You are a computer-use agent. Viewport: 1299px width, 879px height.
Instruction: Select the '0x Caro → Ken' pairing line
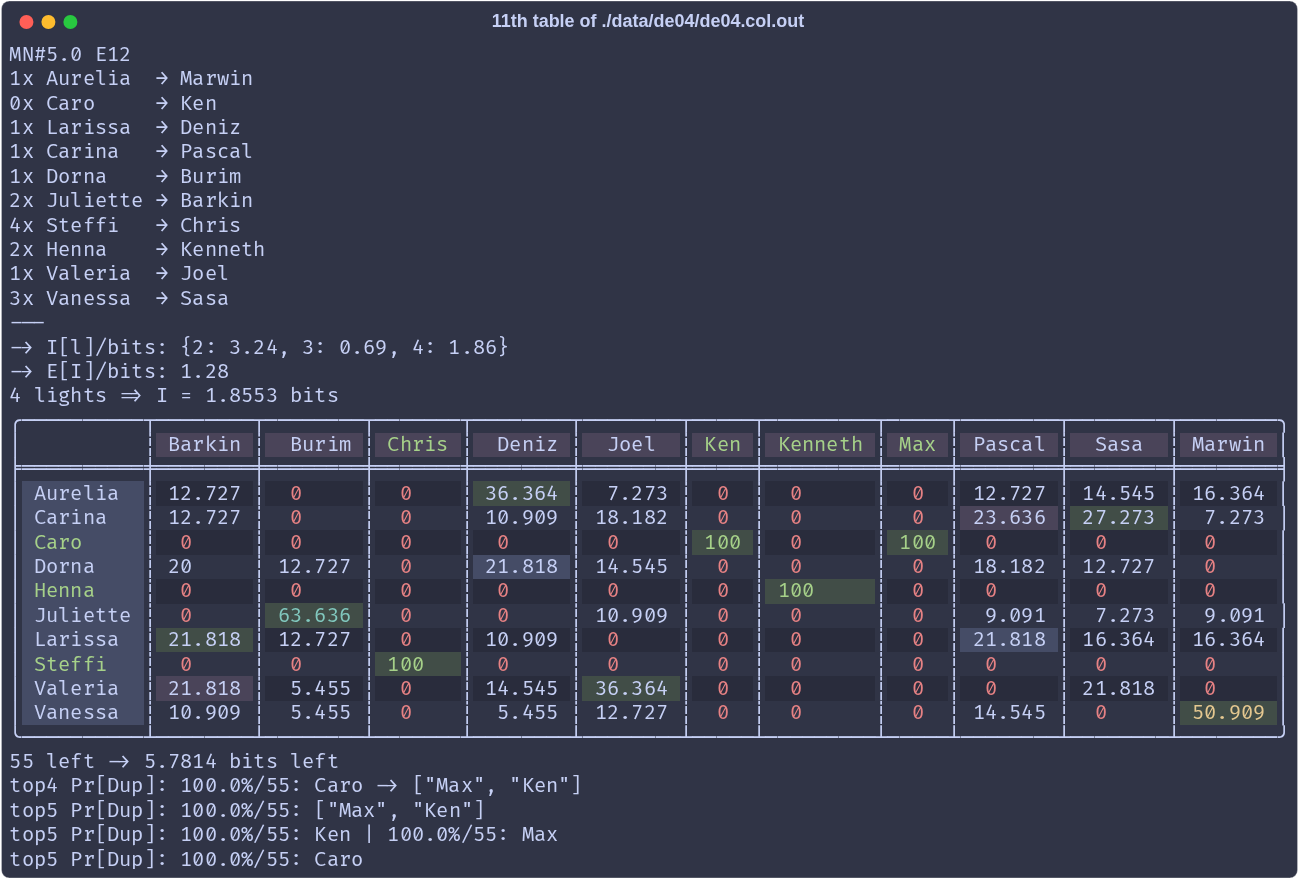113,103
